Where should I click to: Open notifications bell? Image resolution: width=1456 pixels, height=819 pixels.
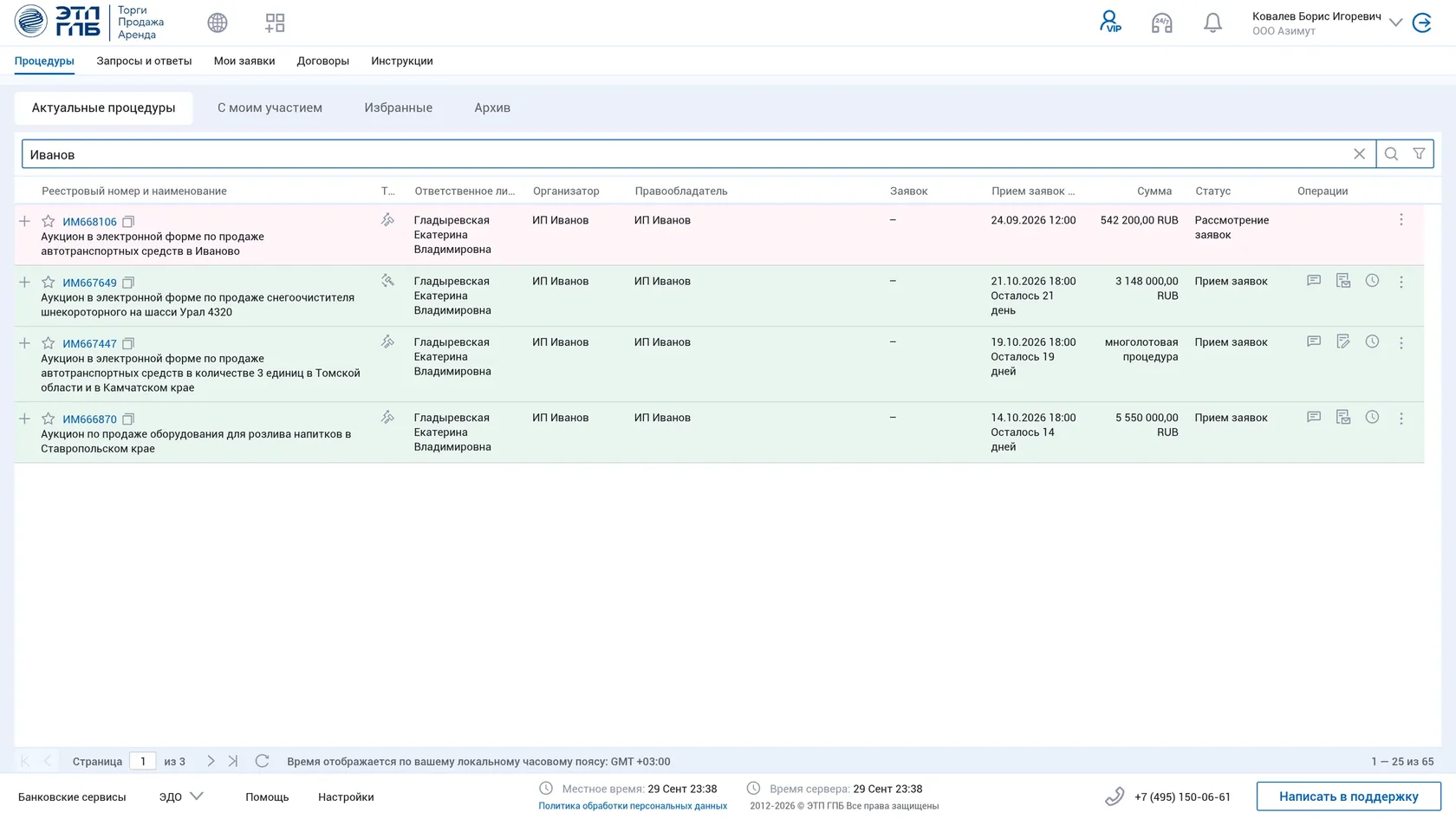tap(1213, 23)
